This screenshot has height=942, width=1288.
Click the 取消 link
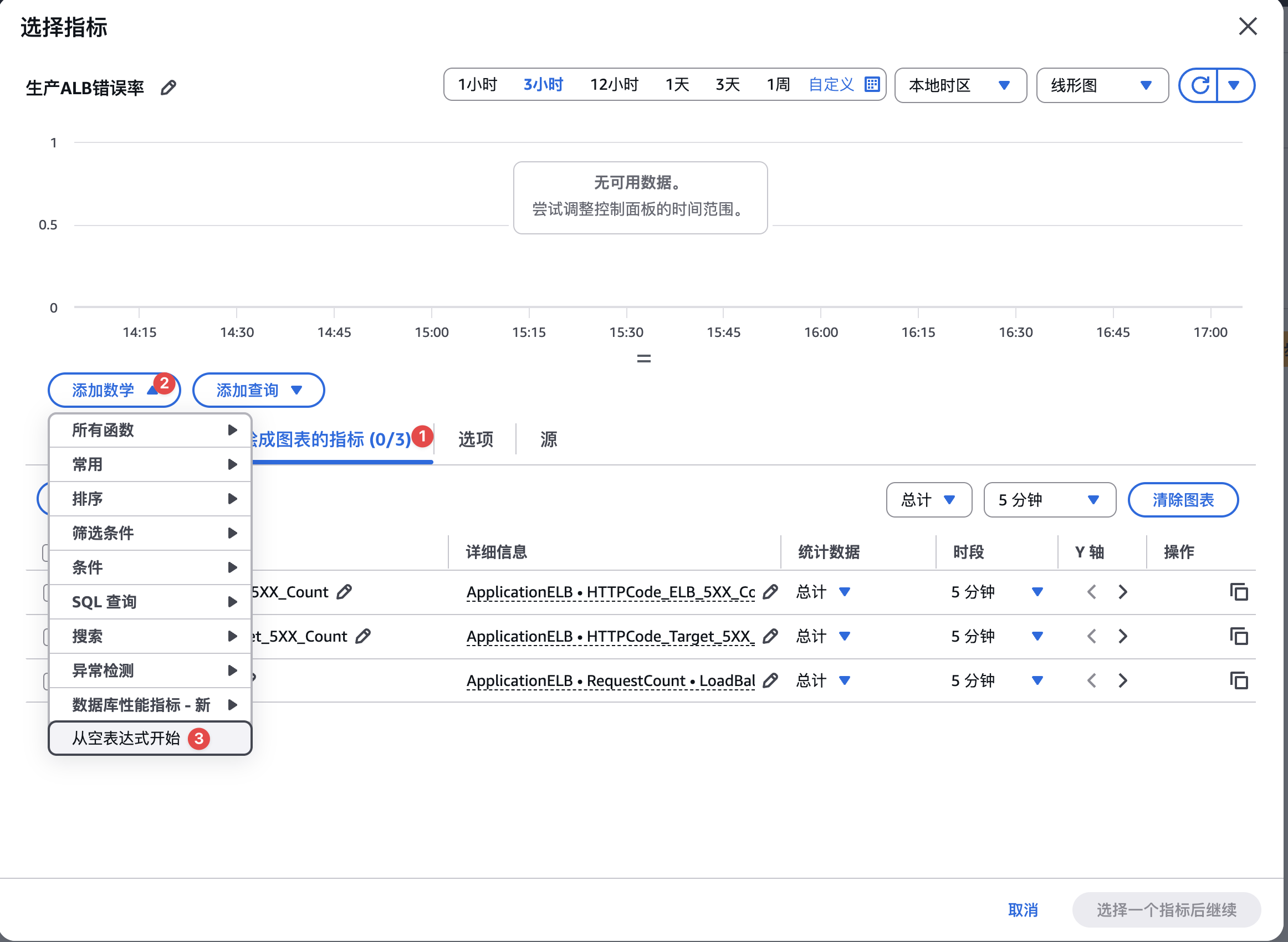(1023, 909)
